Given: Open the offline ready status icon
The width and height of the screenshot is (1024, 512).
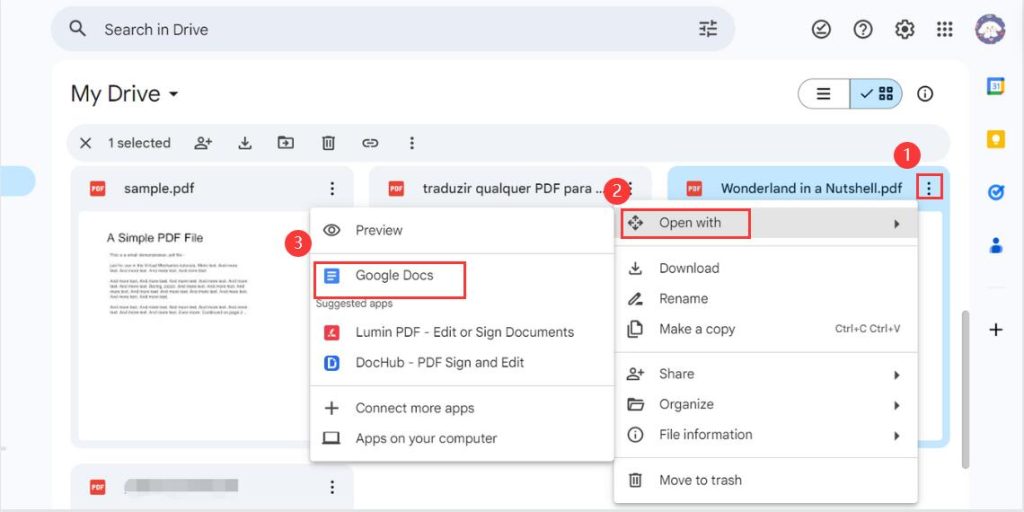Looking at the screenshot, I should point(821,29).
